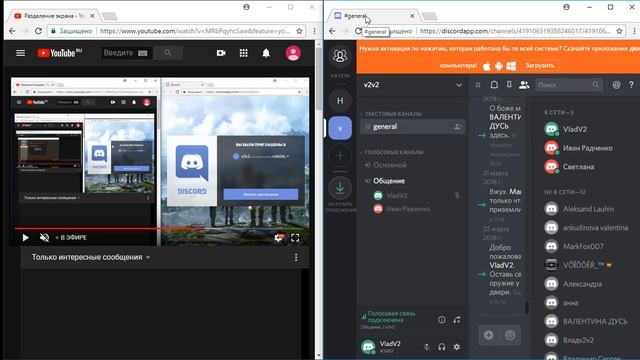Click download apps sidebar icon
640x360 pixels.
(x=340, y=188)
